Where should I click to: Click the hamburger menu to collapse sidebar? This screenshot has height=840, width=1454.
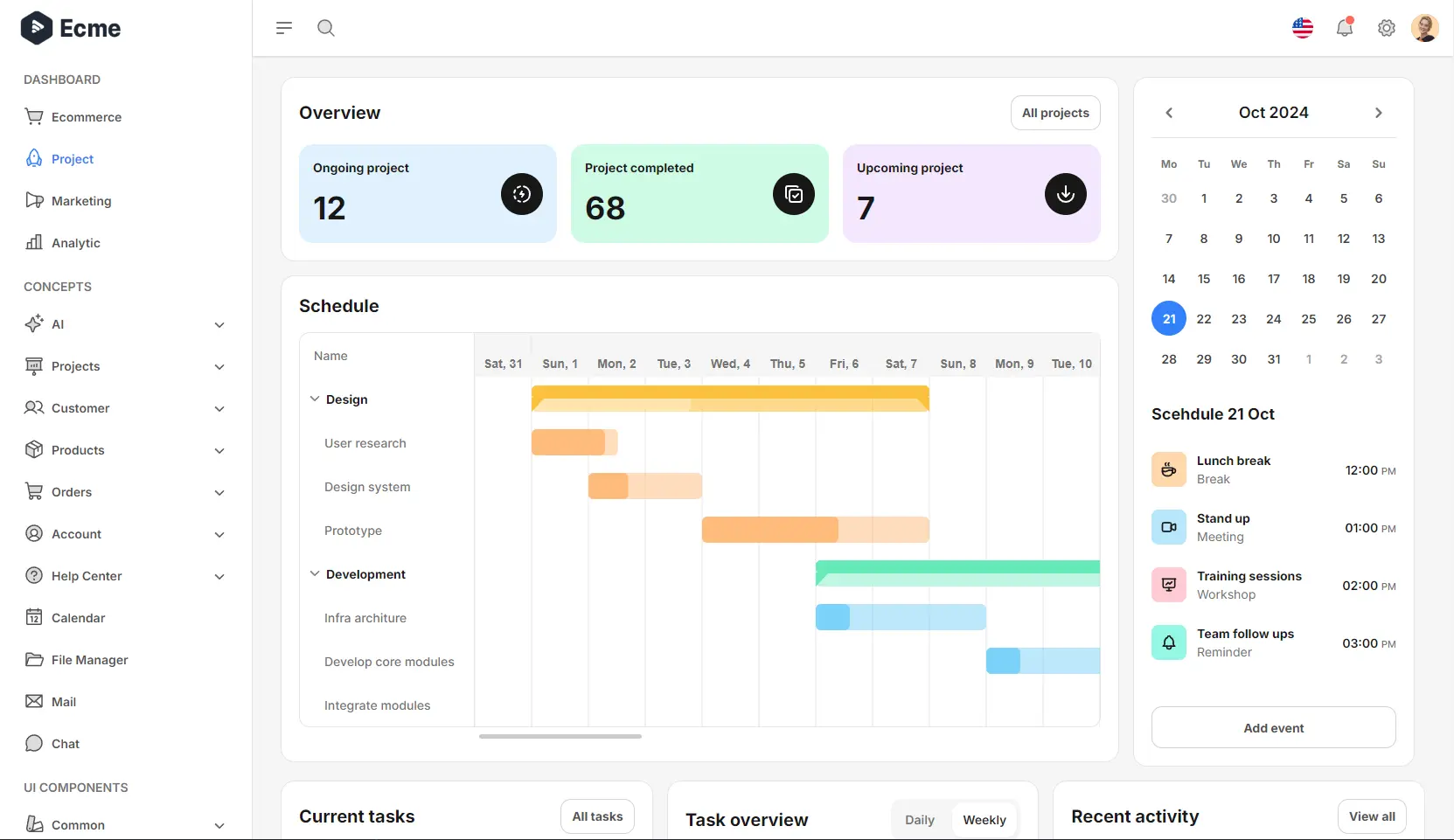[284, 27]
